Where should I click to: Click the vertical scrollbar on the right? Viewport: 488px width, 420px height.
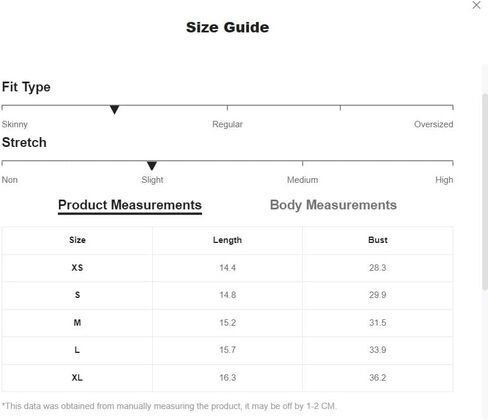pos(485,192)
